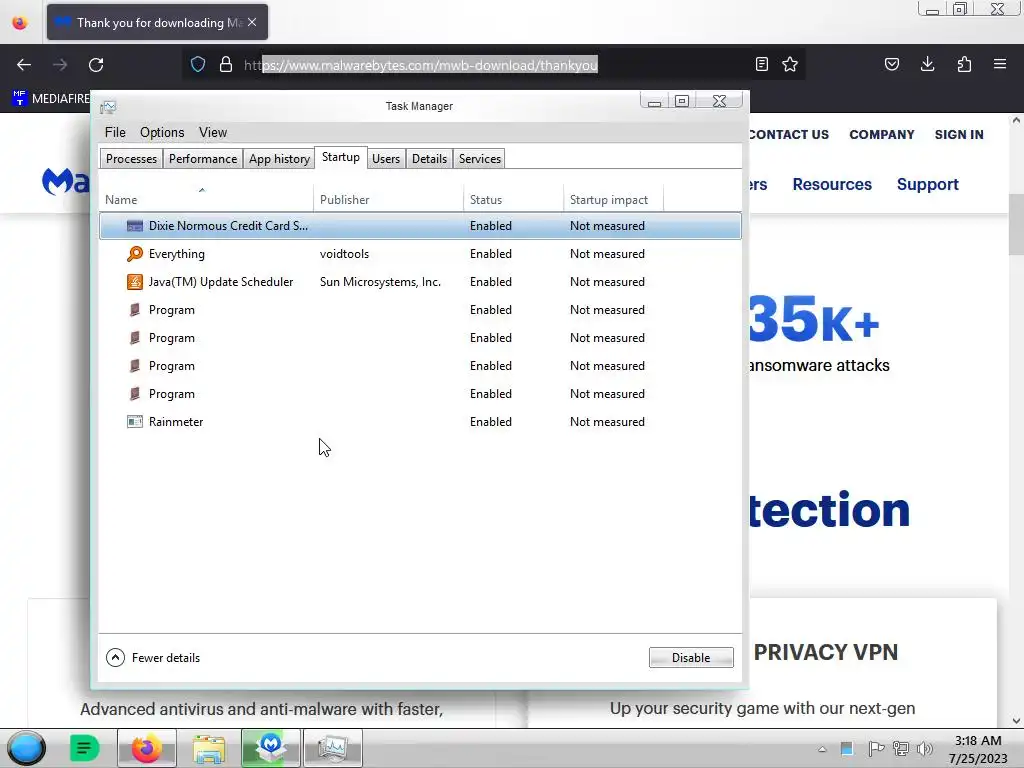Switch to the Processes tab
This screenshot has width=1024, height=768.
click(x=131, y=159)
